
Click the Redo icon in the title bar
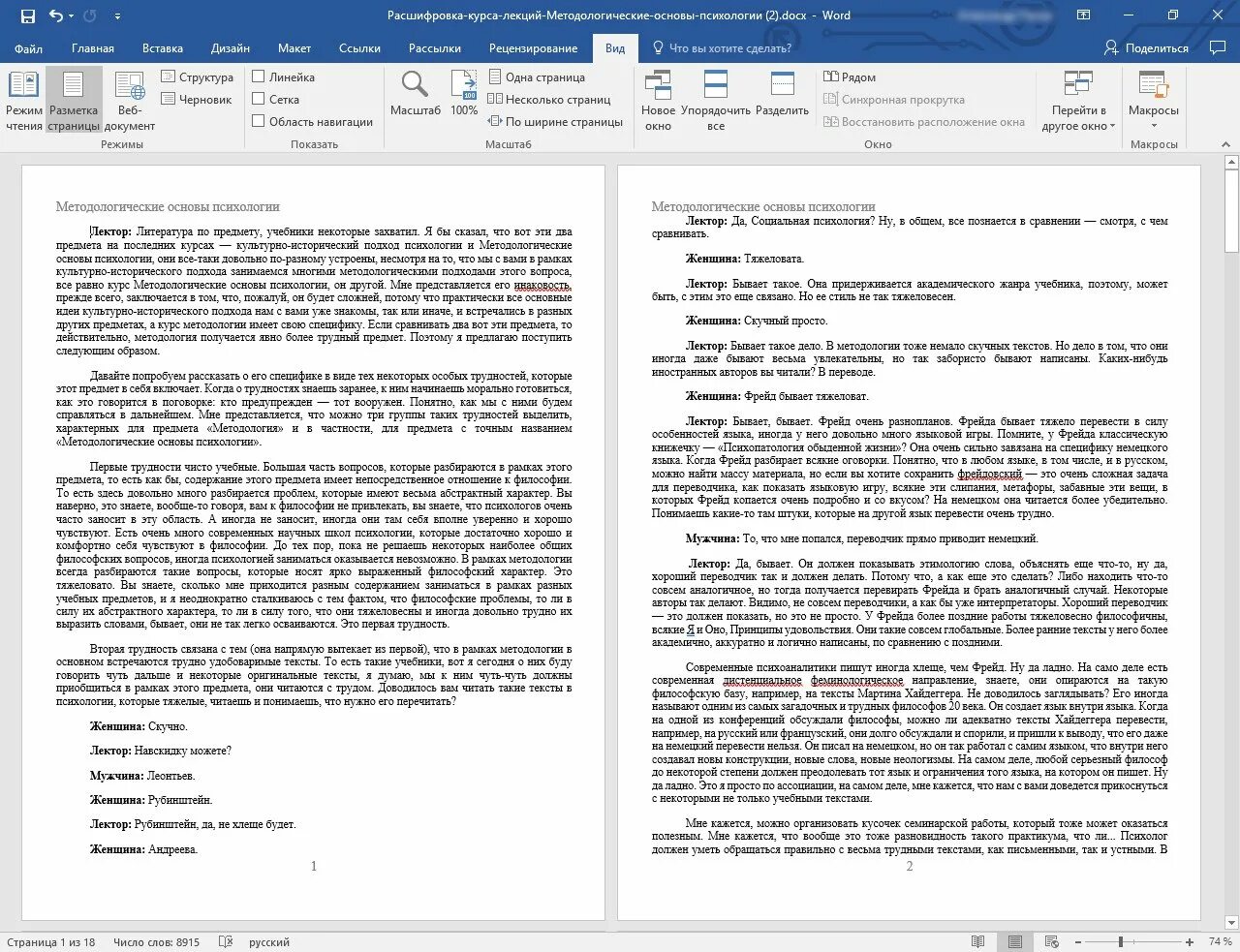(90, 15)
